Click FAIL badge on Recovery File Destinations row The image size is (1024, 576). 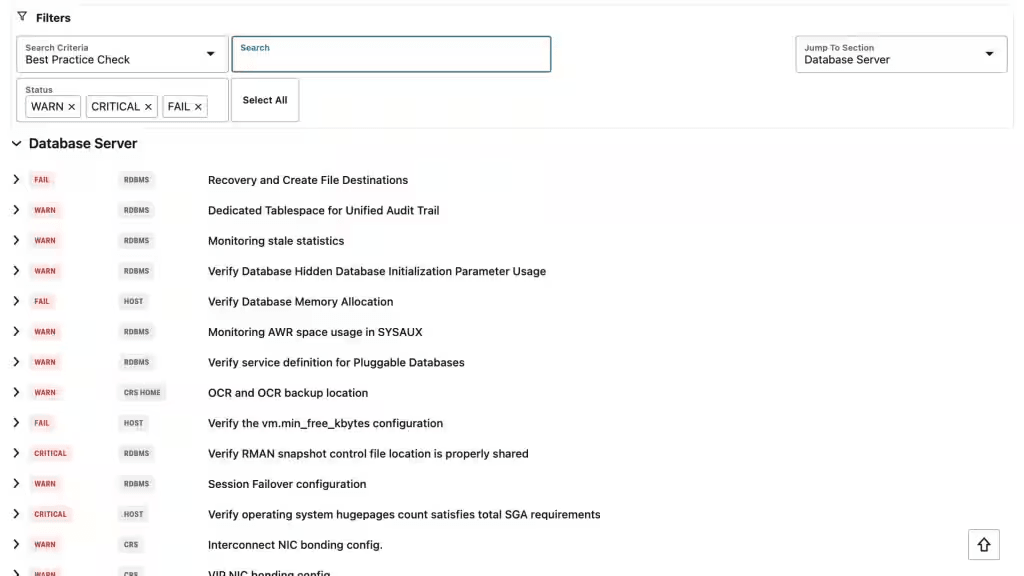(x=42, y=180)
